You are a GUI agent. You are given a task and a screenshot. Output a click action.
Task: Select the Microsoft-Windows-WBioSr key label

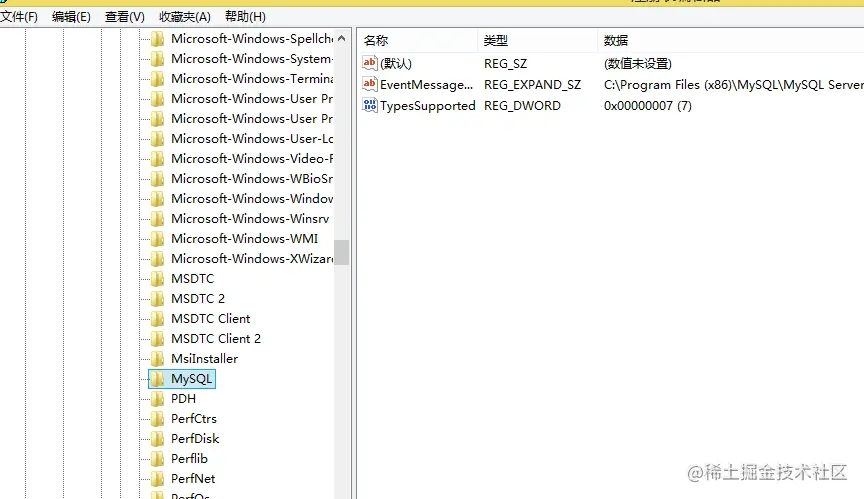tap(252, 178)
